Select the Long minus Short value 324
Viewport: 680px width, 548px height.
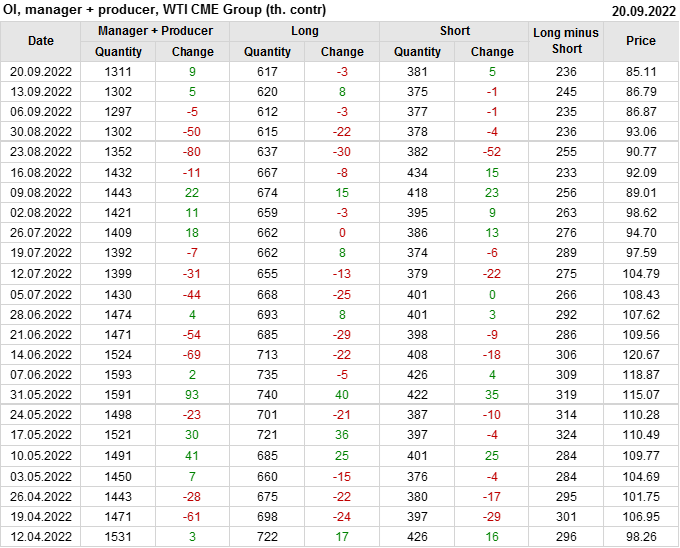pos(566,436)
